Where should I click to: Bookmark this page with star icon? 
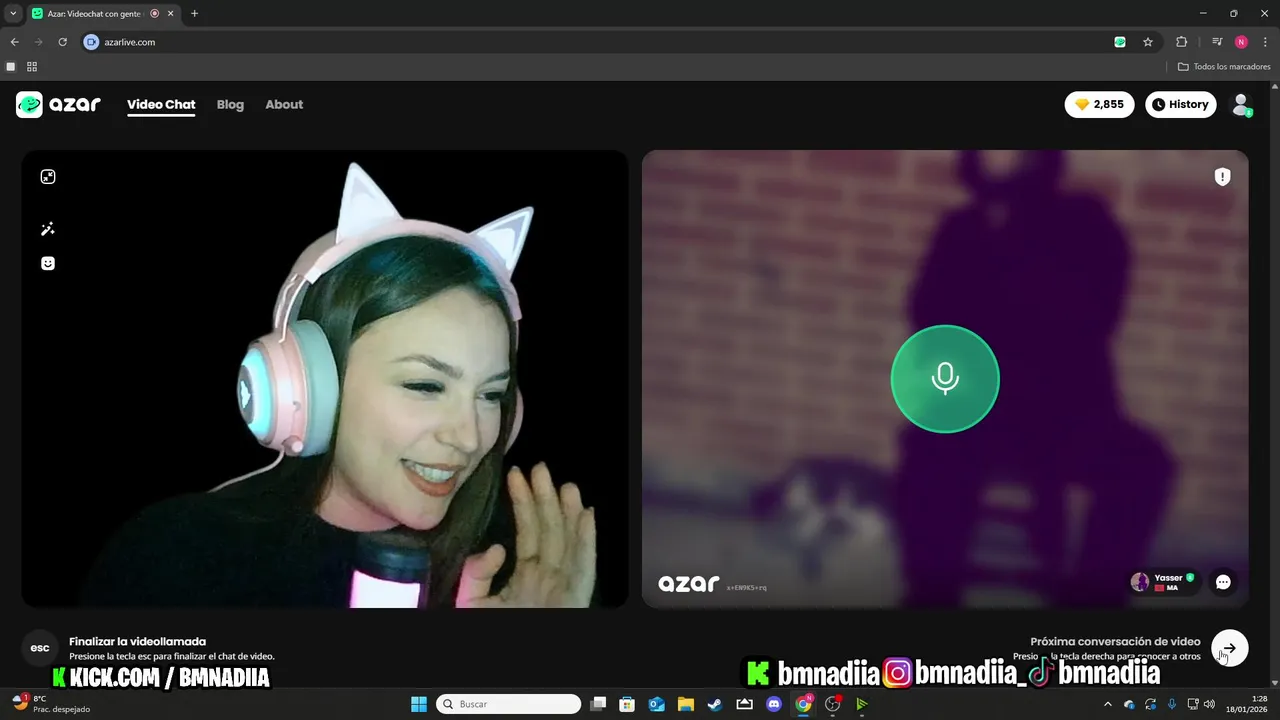click(1148, 42)
